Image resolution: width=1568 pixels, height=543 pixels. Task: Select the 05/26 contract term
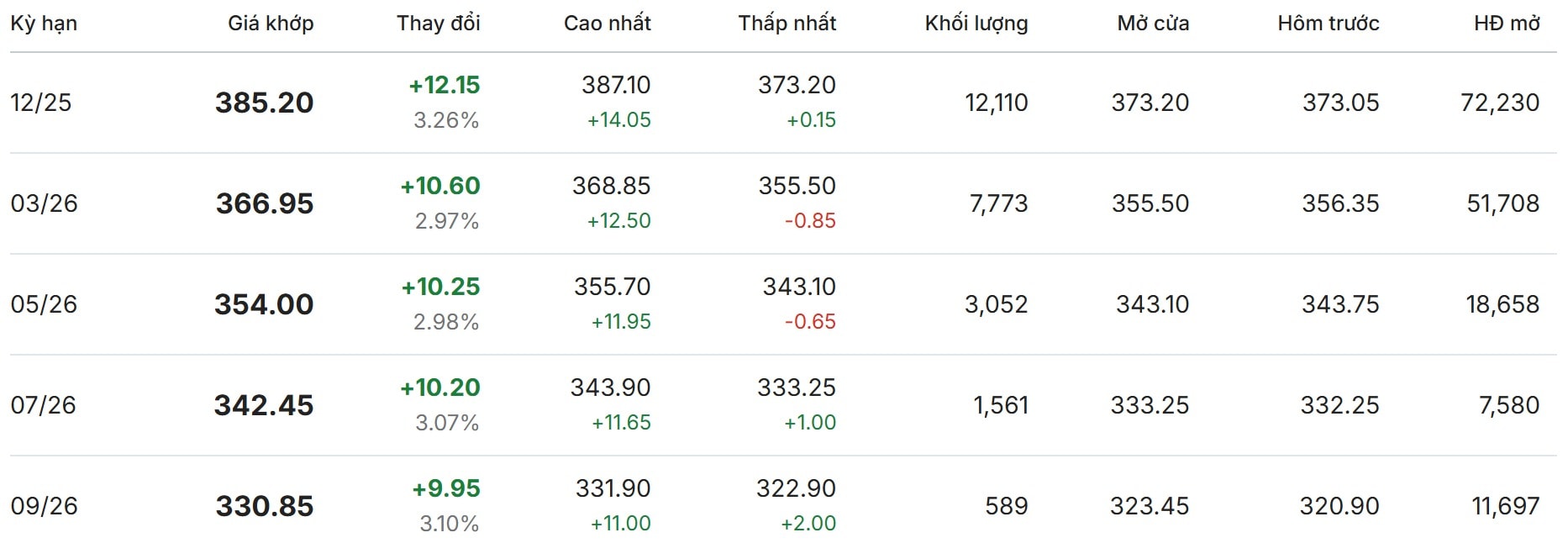[44, 304]
